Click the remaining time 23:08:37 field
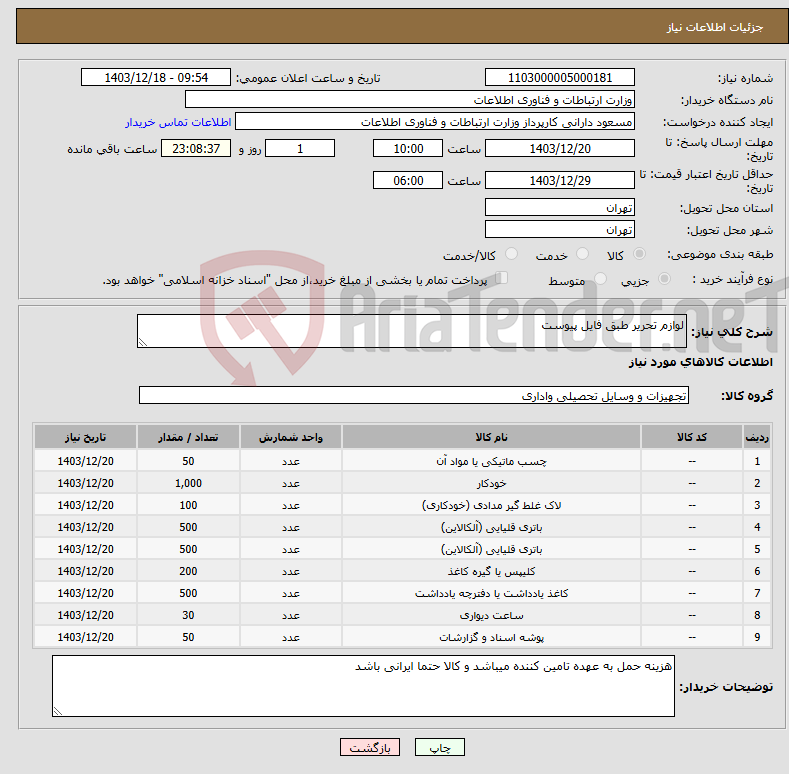This screenshot has width=789, height=774. pos(196,148)
